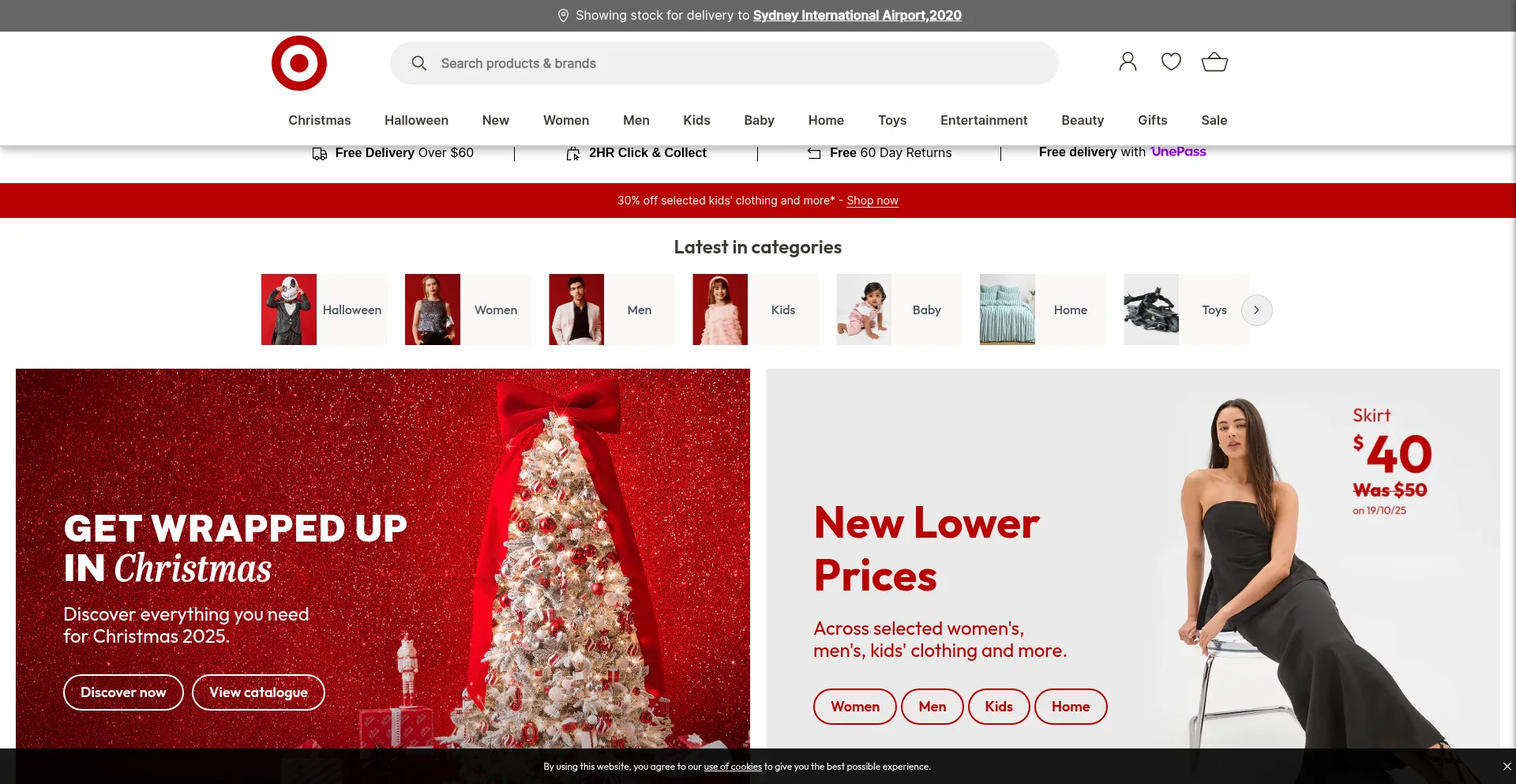Open the account profile icon
Viewport: 1516px width, 784px height.
click(x=1128, y=62)
